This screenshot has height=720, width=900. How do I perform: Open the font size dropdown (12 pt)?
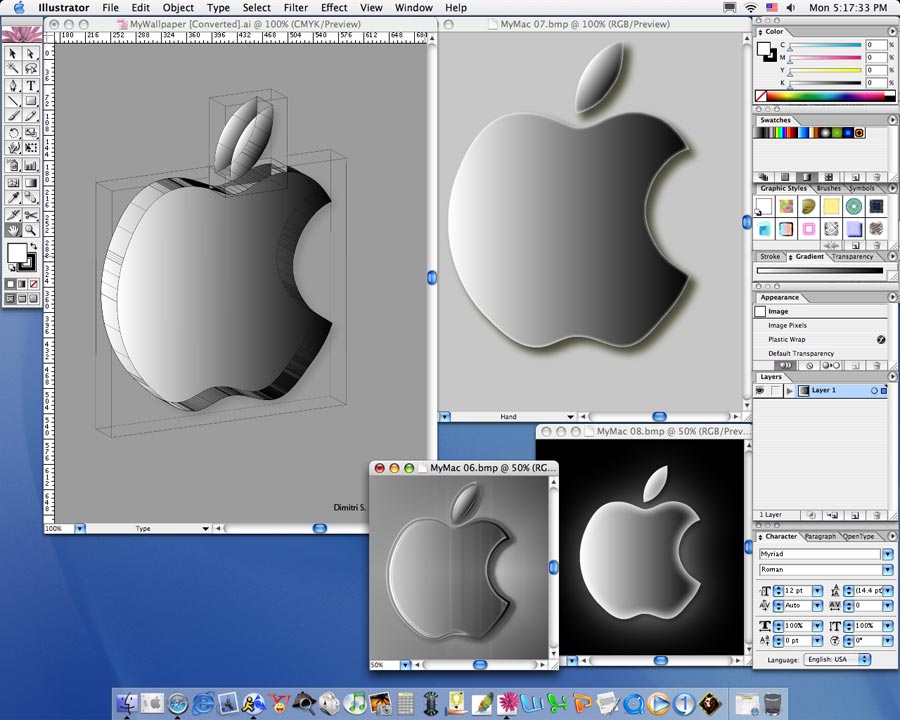coord(818,591)
